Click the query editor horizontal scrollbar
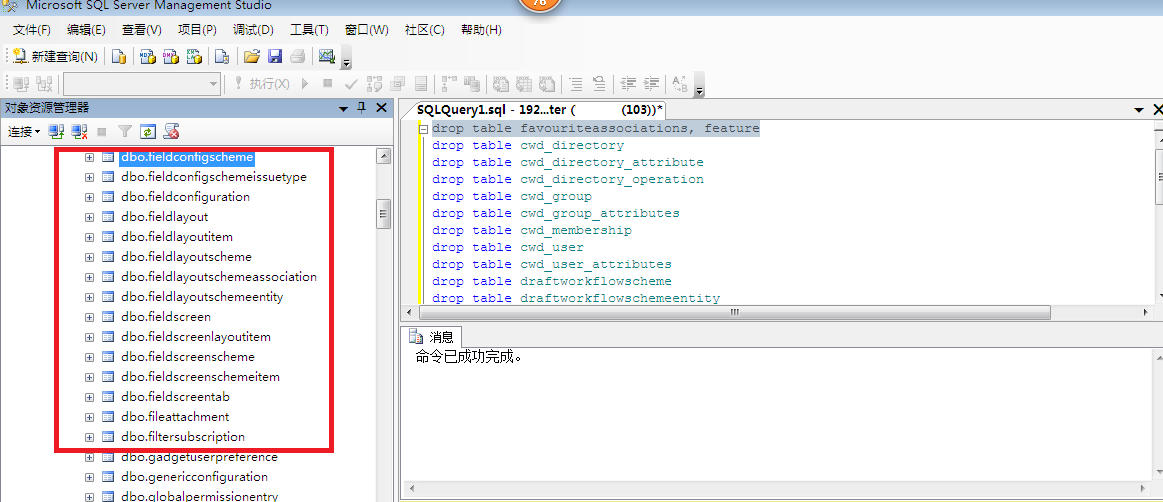 point(735,312)
